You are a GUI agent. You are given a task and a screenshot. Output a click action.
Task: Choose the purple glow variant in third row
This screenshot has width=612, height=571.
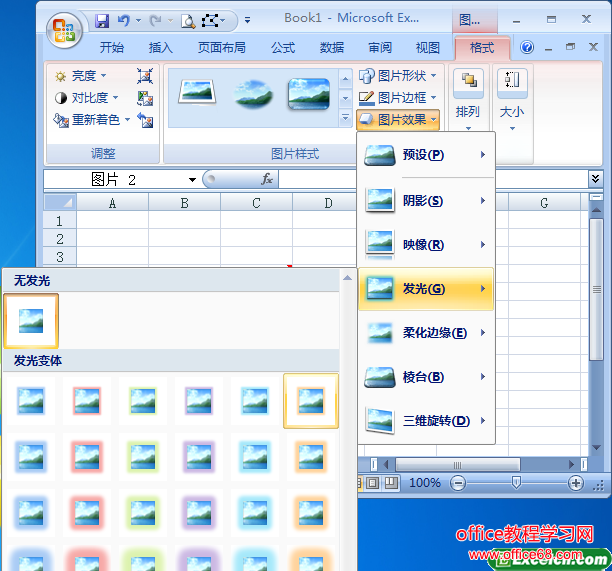199,513
